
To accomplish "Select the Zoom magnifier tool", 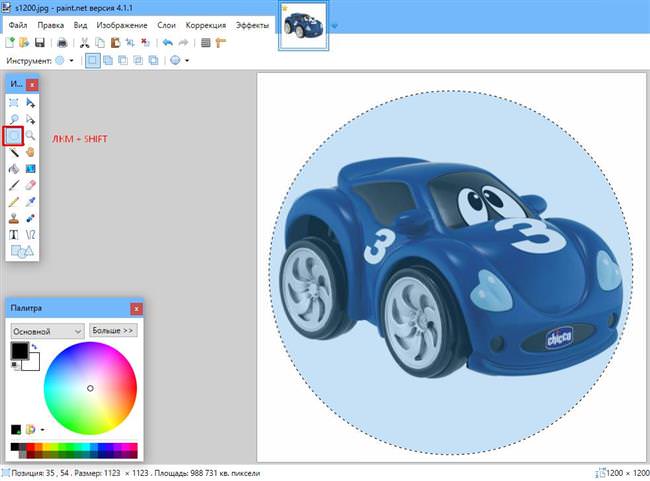I will coord(30,136).
